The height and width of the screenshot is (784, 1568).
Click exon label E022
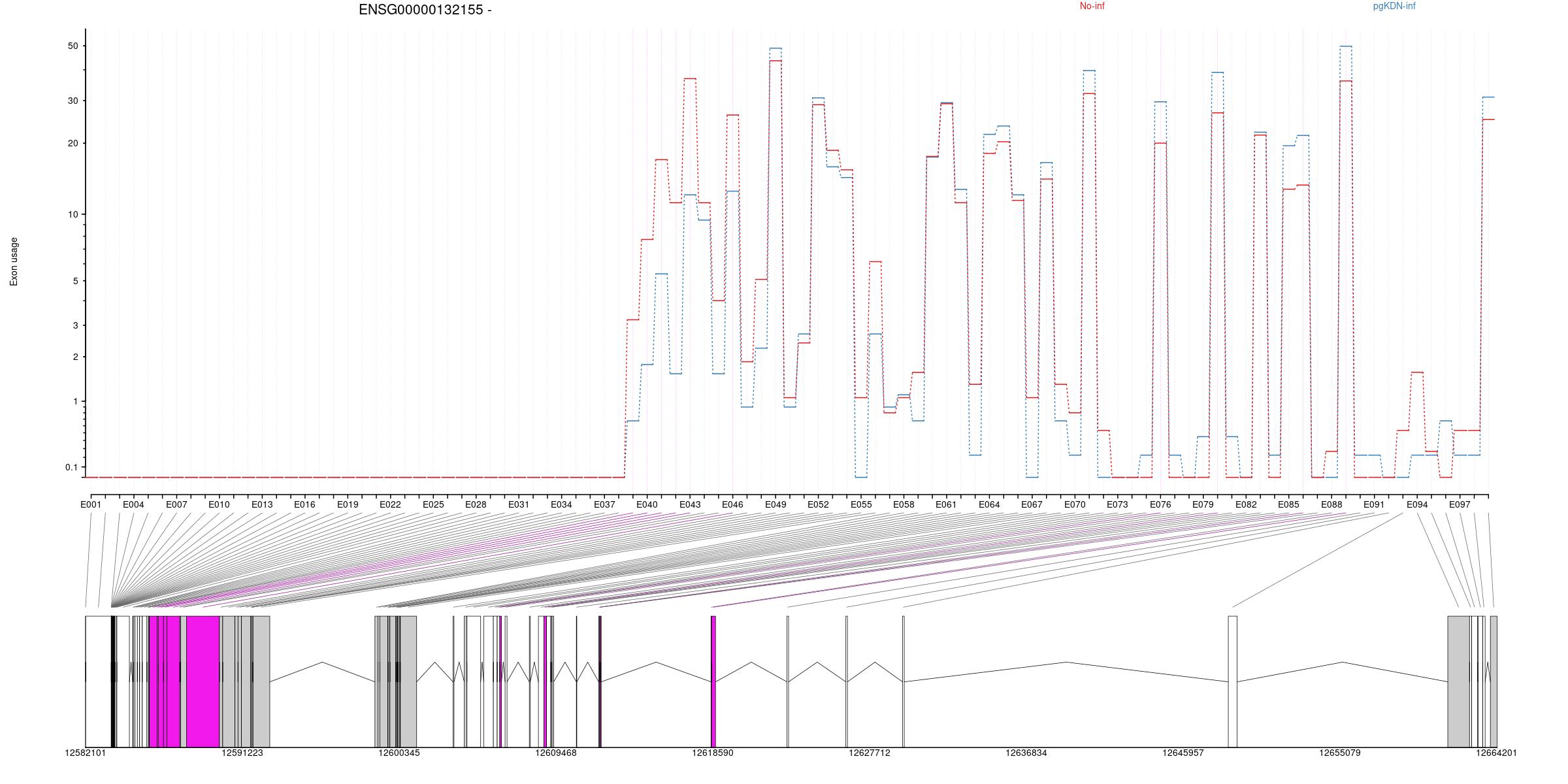click(x=390, y=504)
